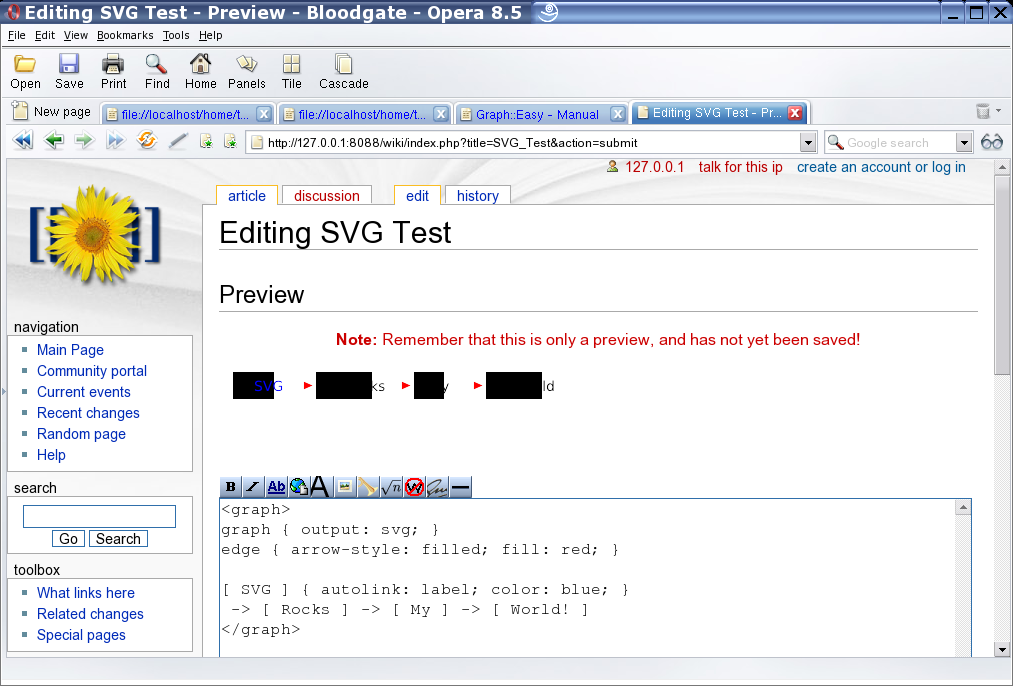
Task: Click the wiki search text field
Action: coord(99,516)
